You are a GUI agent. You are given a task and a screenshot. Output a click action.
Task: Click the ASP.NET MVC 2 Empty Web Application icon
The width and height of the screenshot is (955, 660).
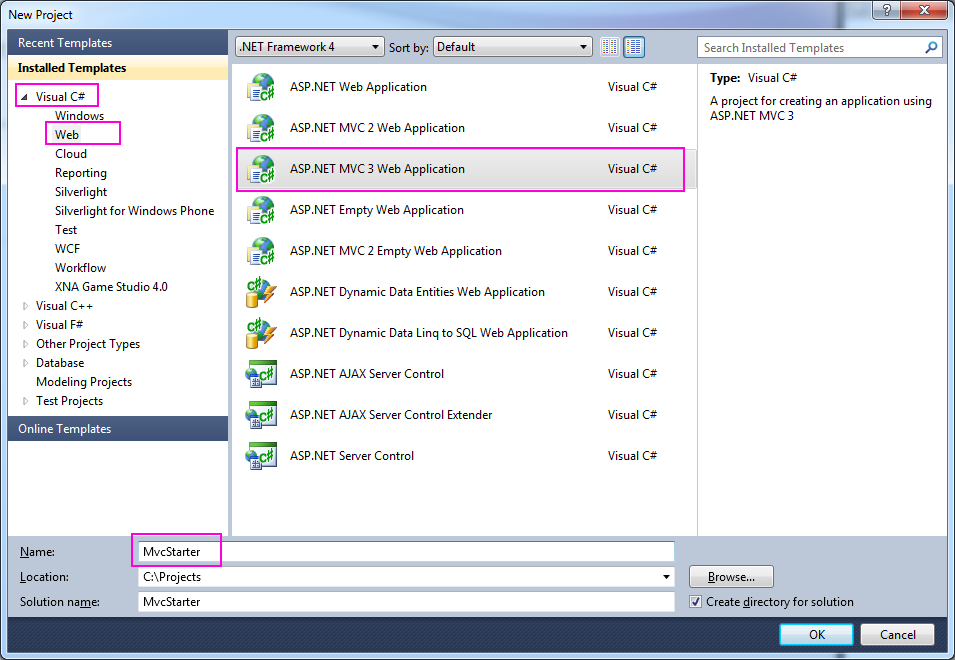[261, 251]
